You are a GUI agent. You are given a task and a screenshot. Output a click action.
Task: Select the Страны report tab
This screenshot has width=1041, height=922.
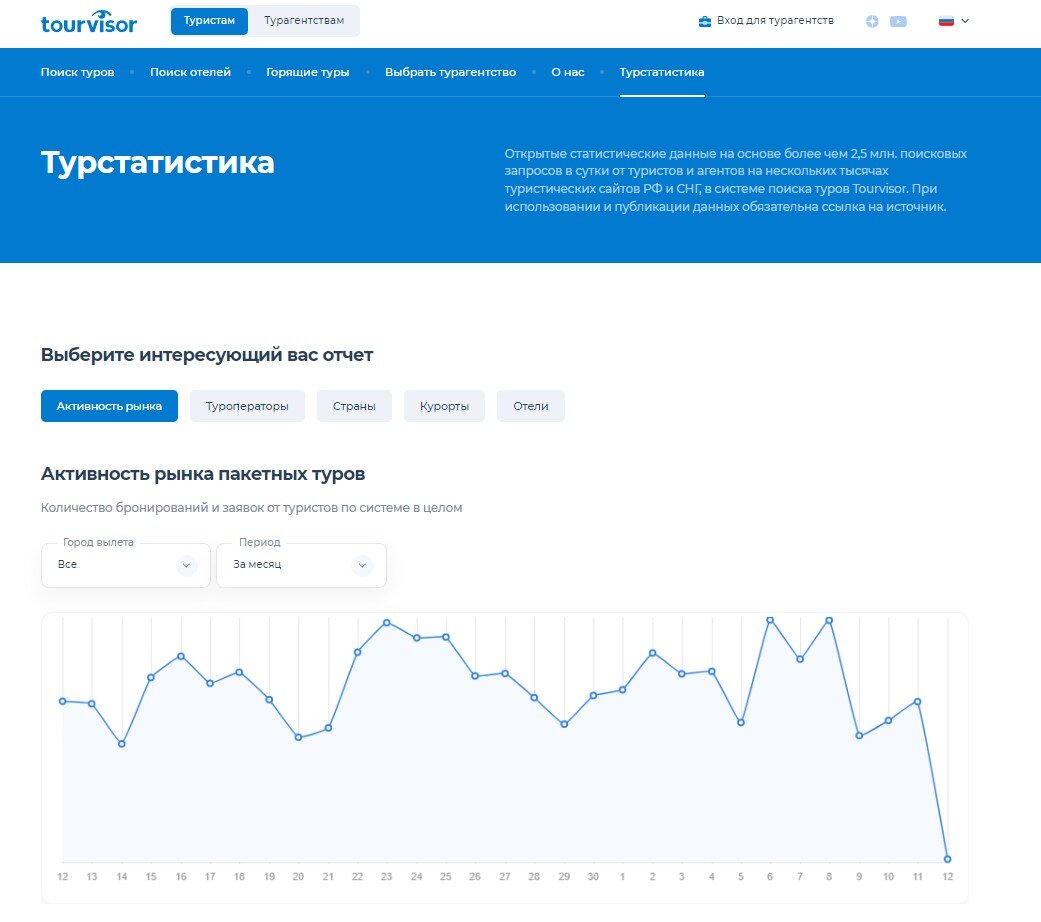tap(354, 406)
